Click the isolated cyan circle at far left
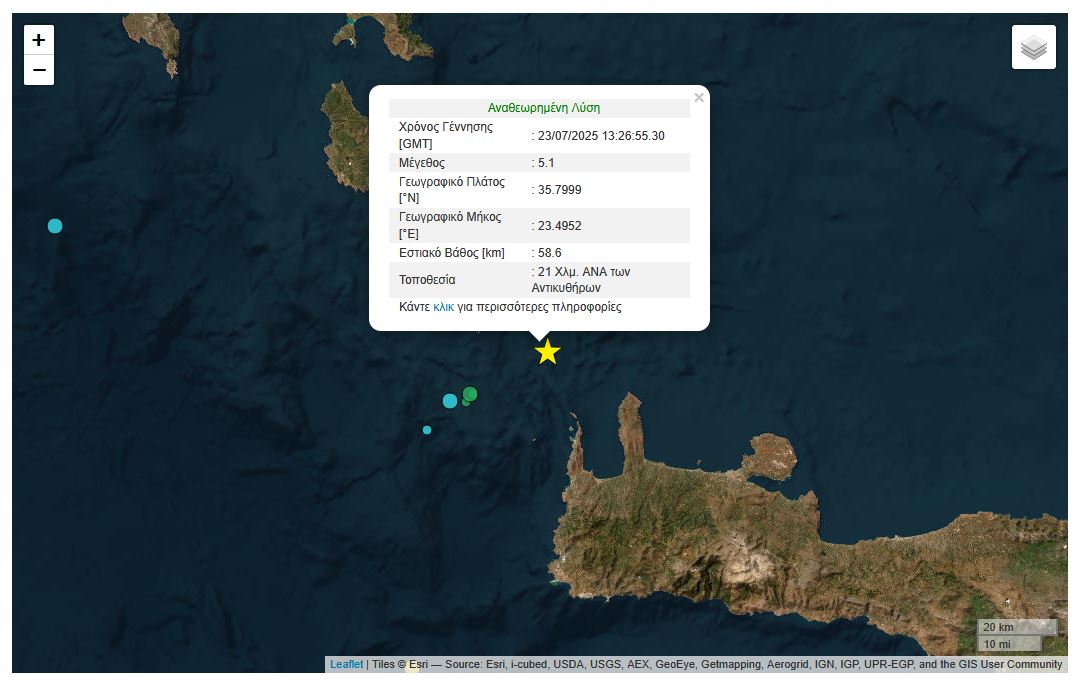The height and width of the screenshot is (688, 1078). (55, 226)
